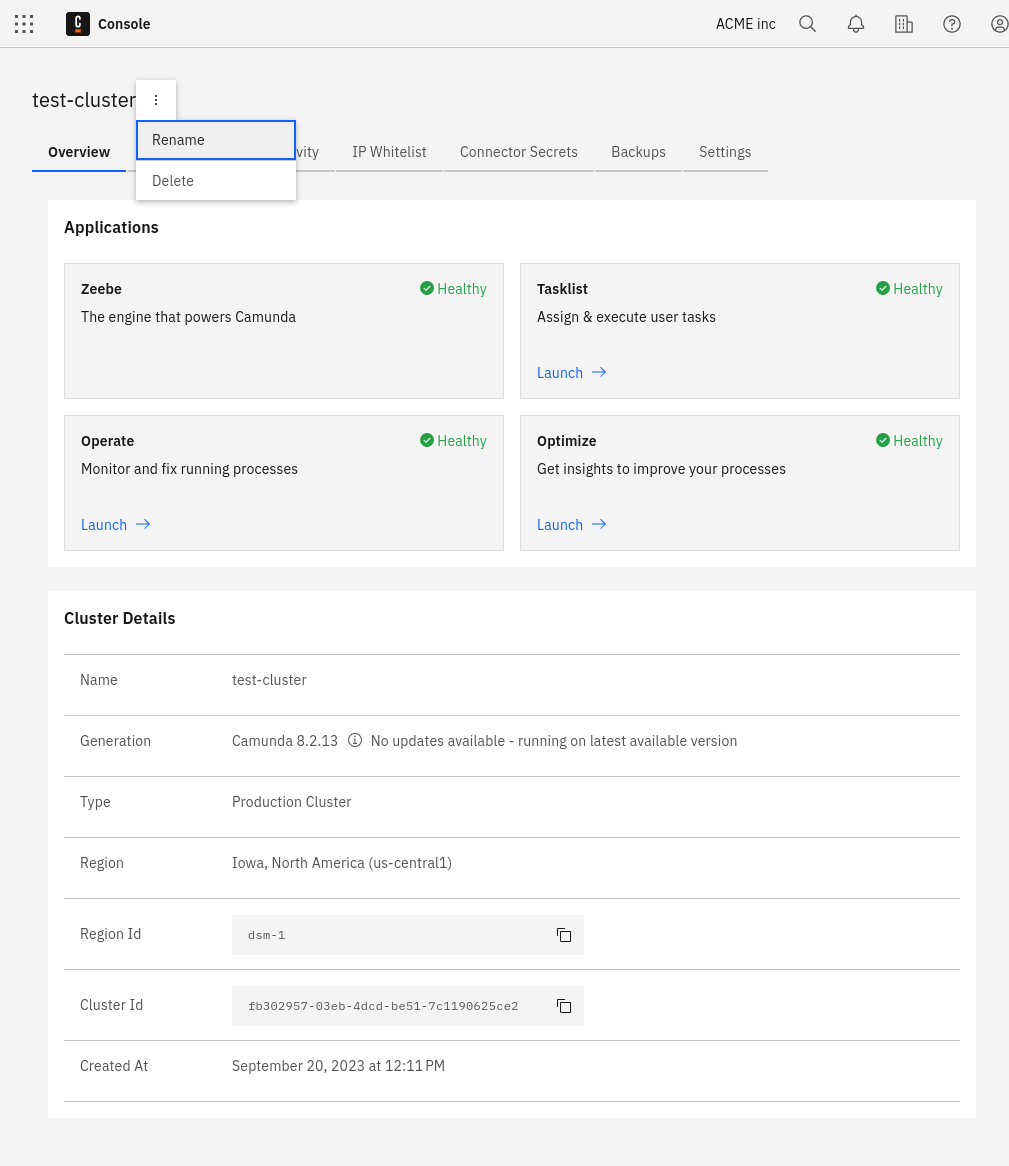Click the arrow beside Operate Launch
This screenshot has height=1166, width=1009.
(143, 524)
